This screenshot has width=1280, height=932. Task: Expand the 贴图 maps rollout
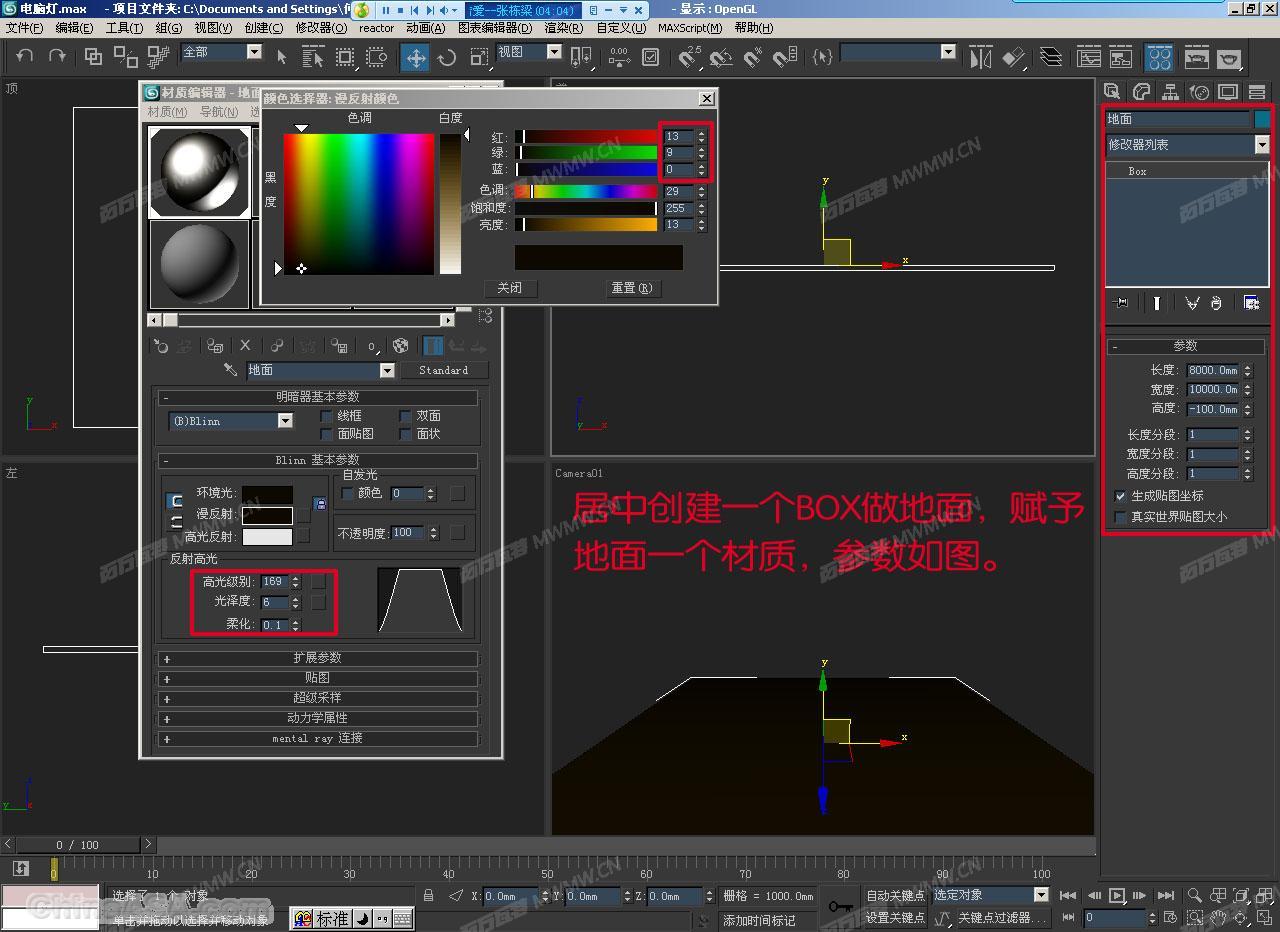[x=318, y=678]
